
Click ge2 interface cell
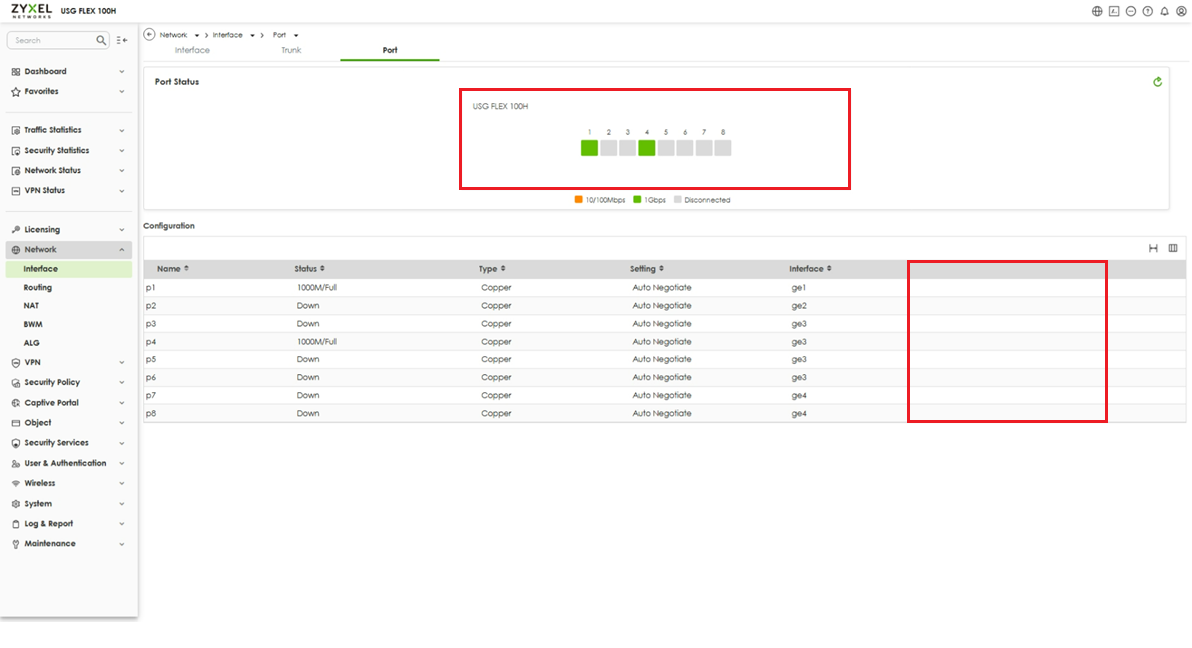798,306
